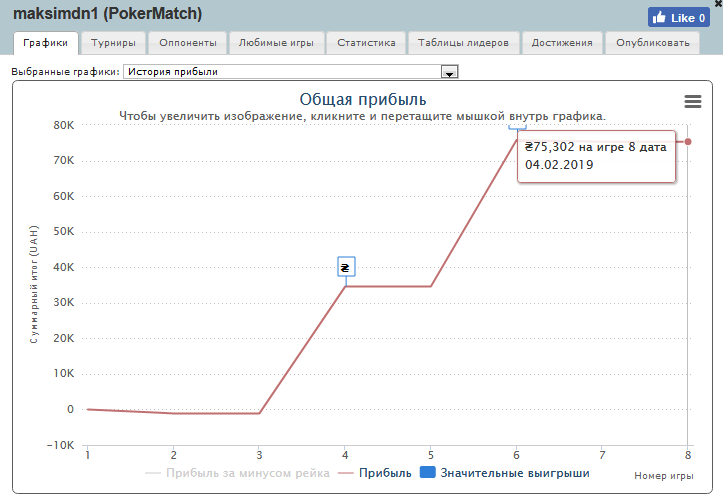Open the Турниры tab

(x=113, y=43)
